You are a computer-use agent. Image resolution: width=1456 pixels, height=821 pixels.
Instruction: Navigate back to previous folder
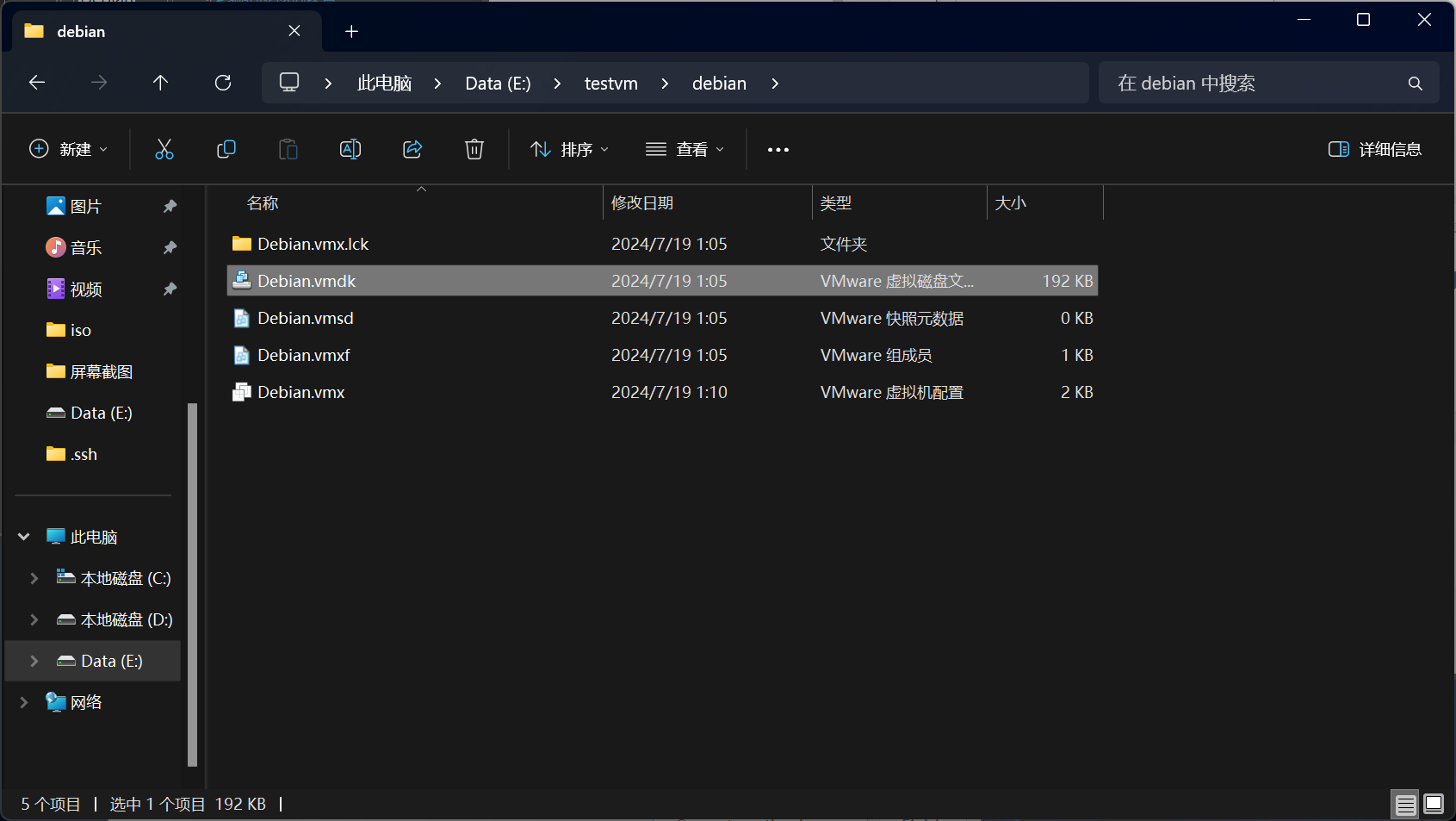(x=37, y=83)
